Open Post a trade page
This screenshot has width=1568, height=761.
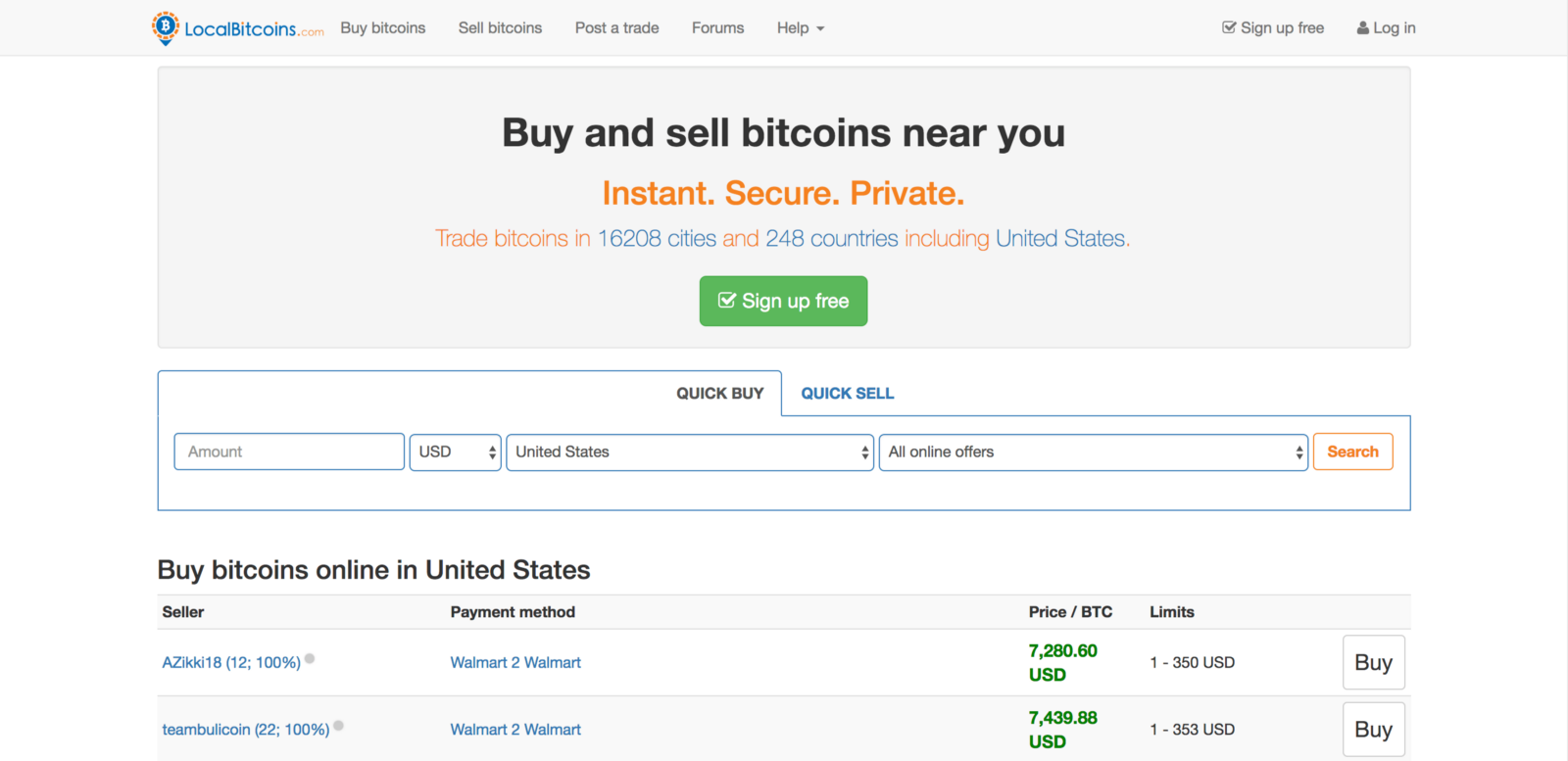[x=616, y=27]
